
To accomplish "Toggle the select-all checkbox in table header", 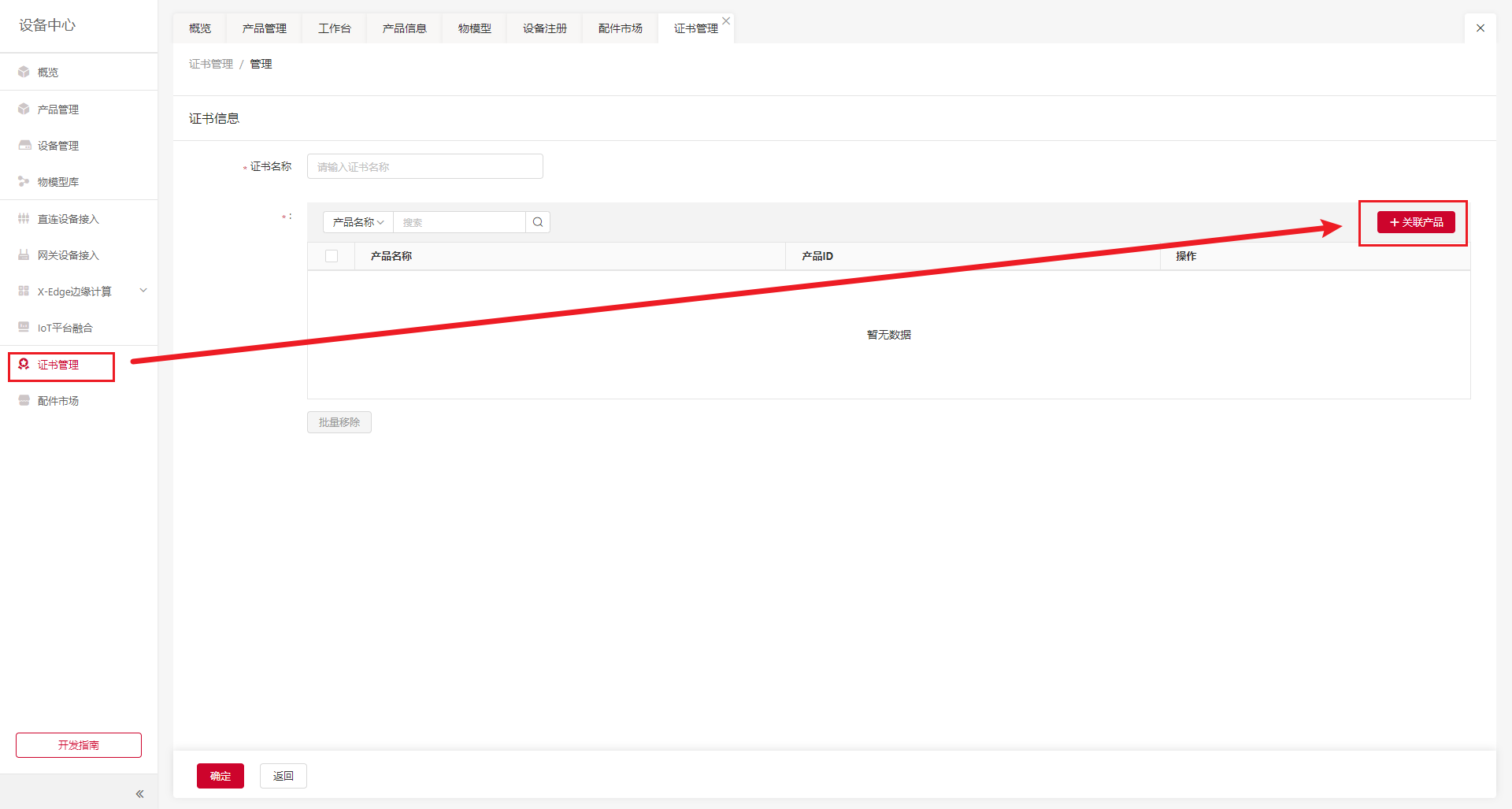I will pos(332,256).
